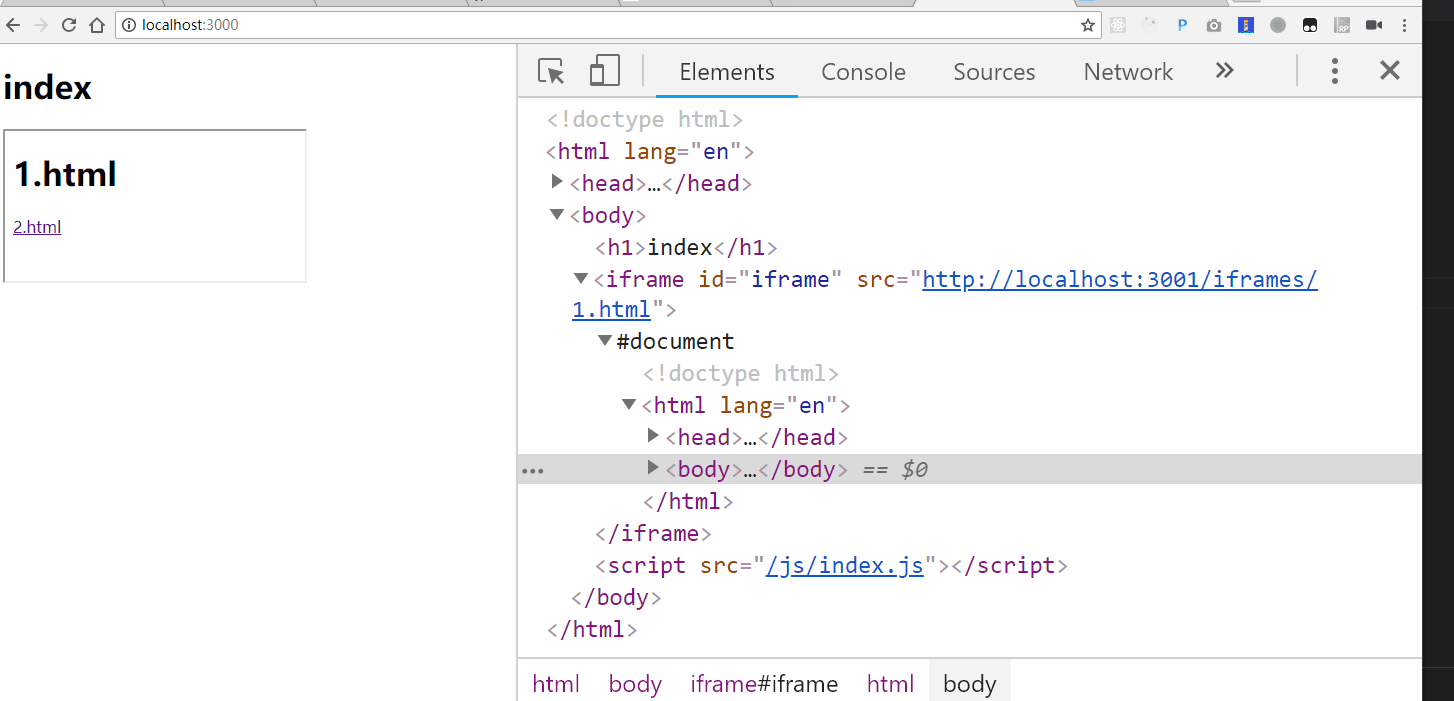Screen dimensions: 1454x701
Task: Open the DevTools customize menu (three dots)
Action: click(1335, 70)
